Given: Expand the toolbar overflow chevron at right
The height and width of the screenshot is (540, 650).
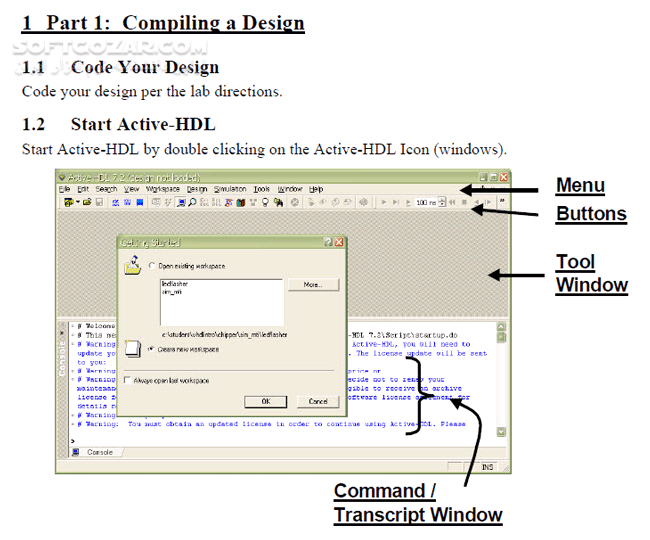Looking at the screenshot, I should [x=501, y=202].
